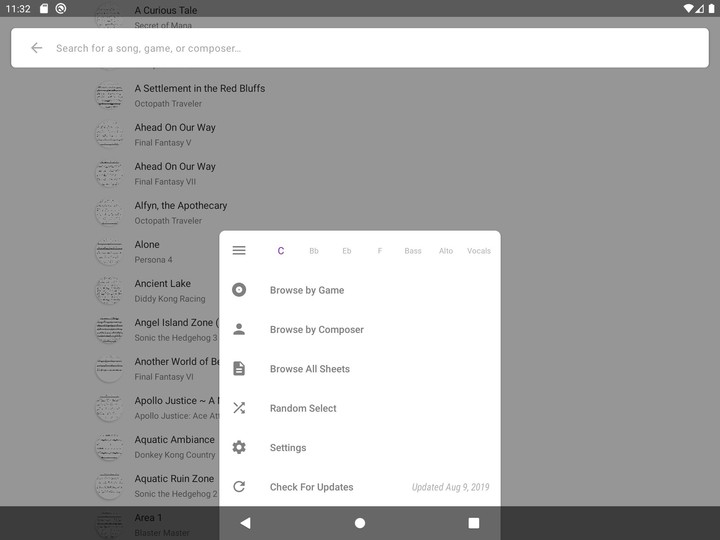Open A Settlement in the Red Bluffs thumbnail
The image size is (720, 540).
click(x=109, y=96)
